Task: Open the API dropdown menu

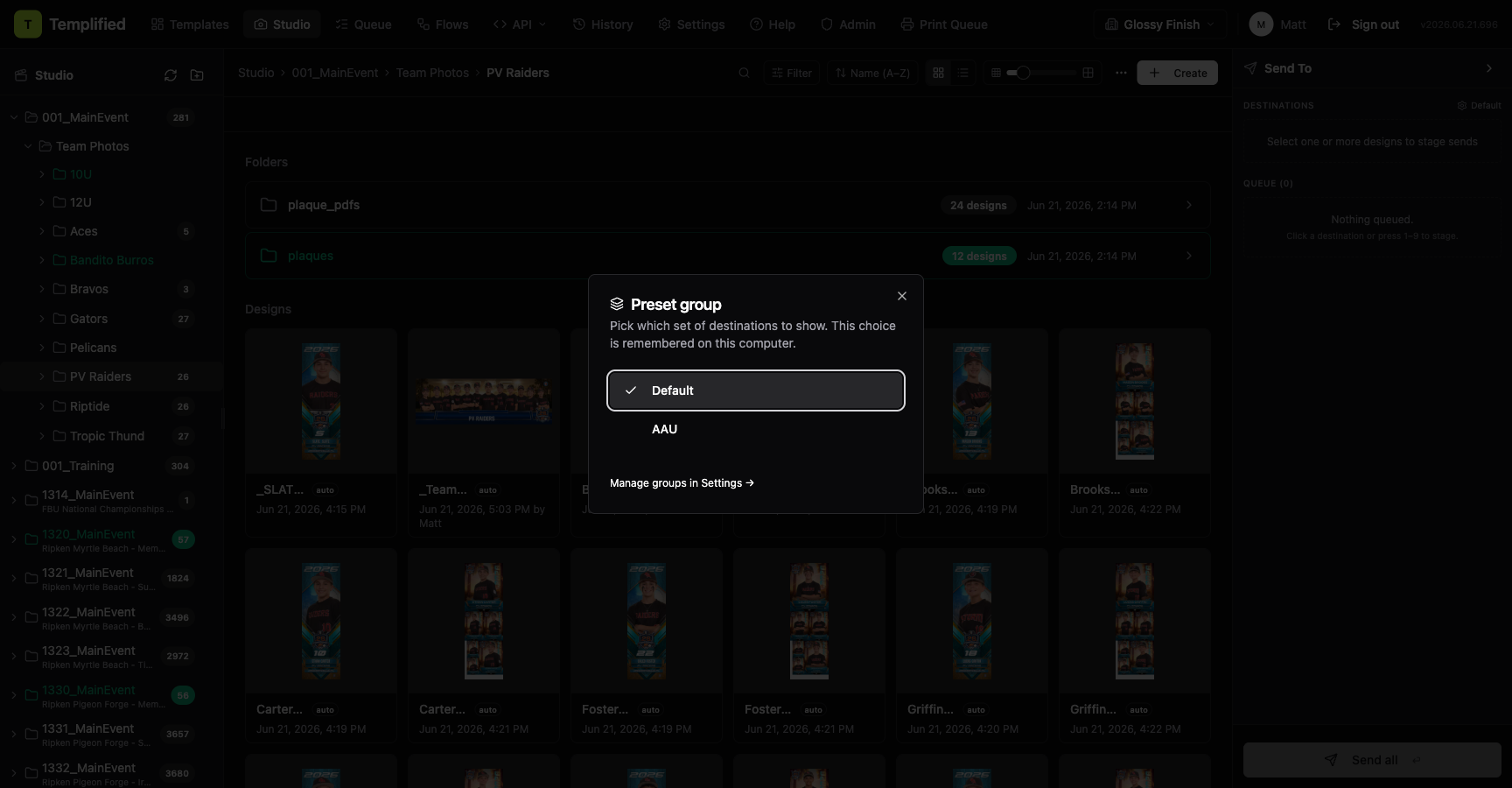Action: click(520, 25)
